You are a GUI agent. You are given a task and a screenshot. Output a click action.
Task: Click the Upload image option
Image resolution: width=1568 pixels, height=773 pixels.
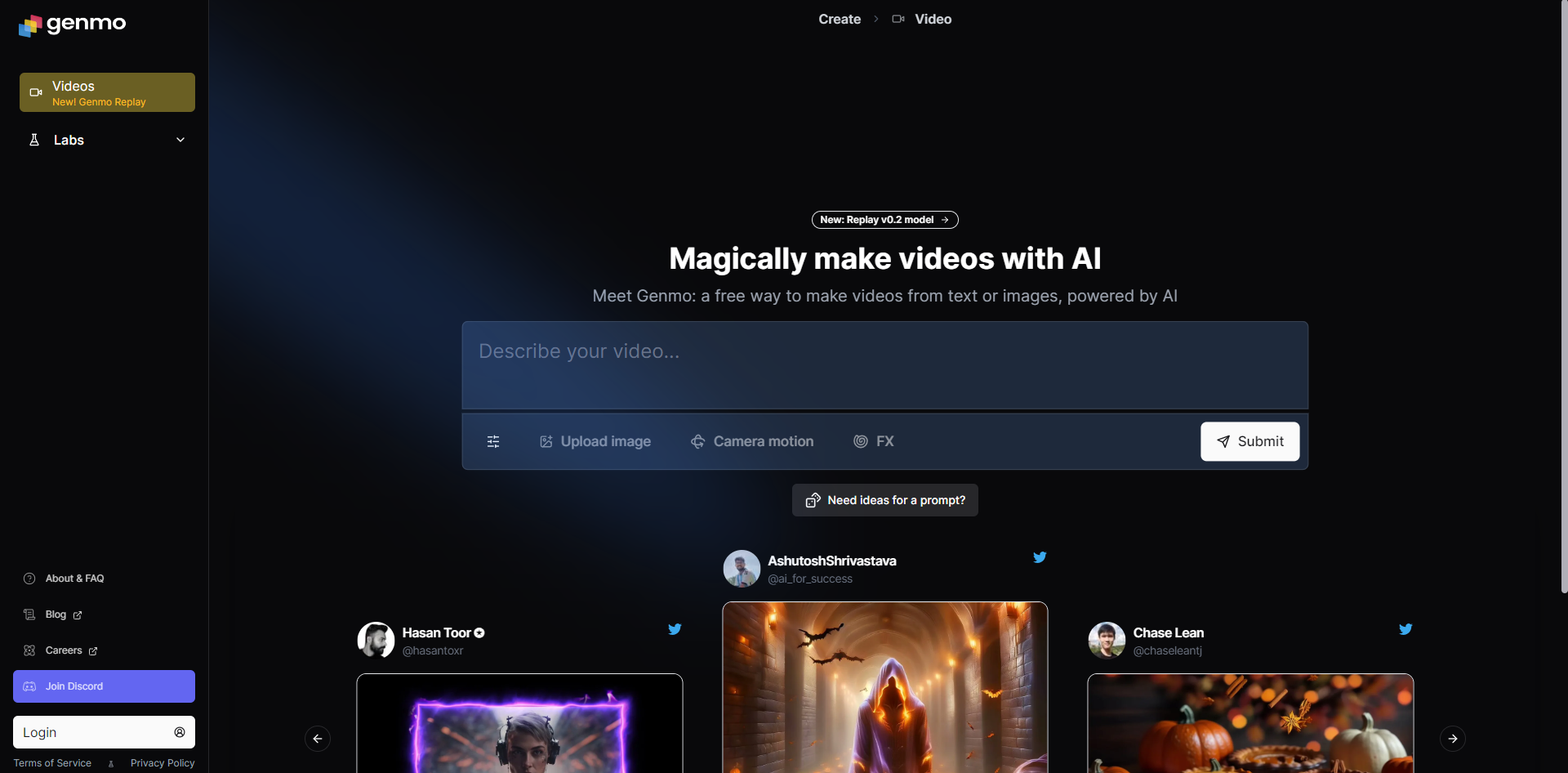595,441
